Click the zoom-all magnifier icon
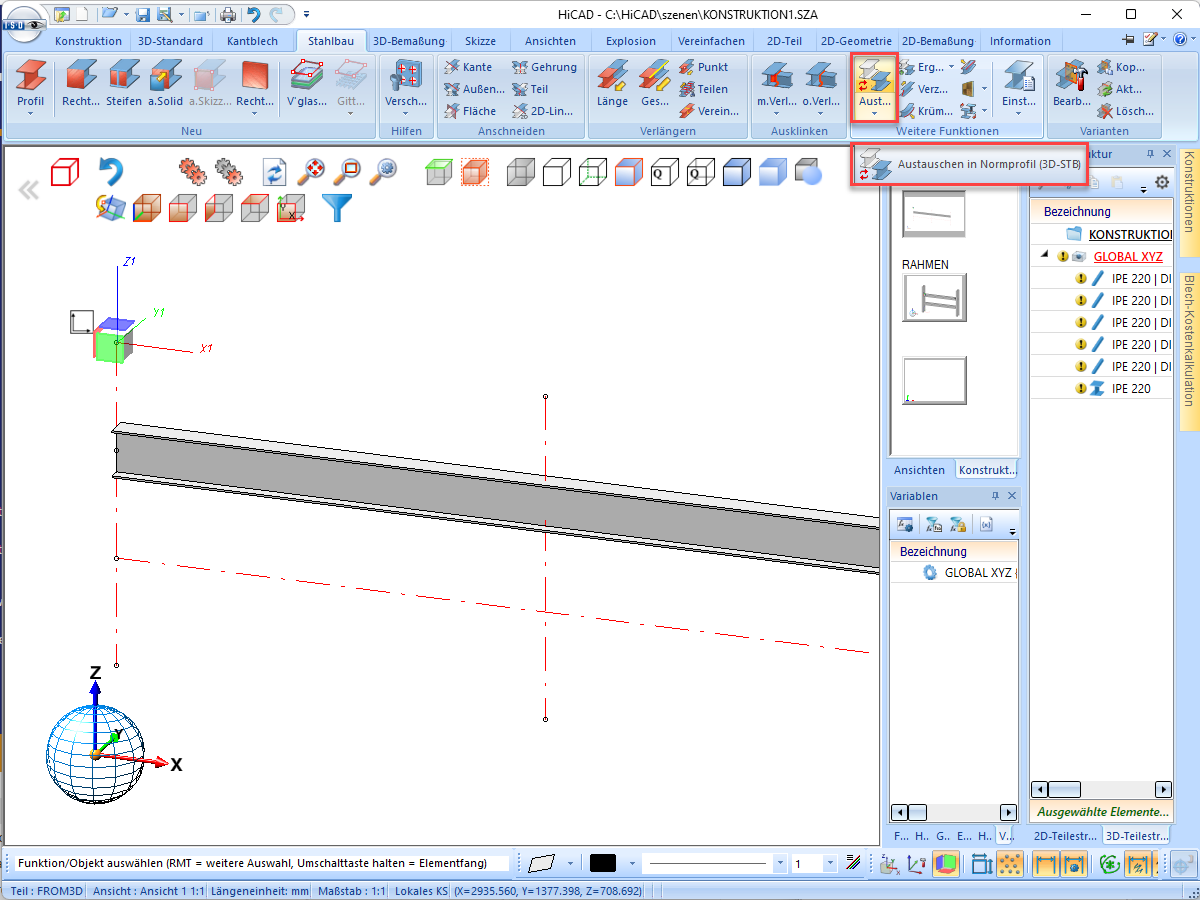 pyautogui.click(x=310, y=172)
